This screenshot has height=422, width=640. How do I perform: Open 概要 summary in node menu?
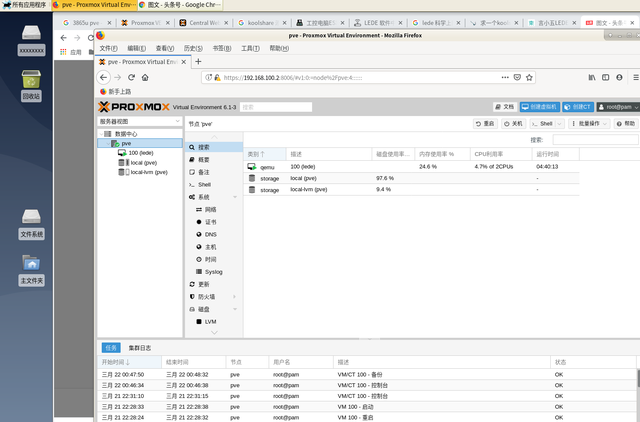[x=214, y=160]
